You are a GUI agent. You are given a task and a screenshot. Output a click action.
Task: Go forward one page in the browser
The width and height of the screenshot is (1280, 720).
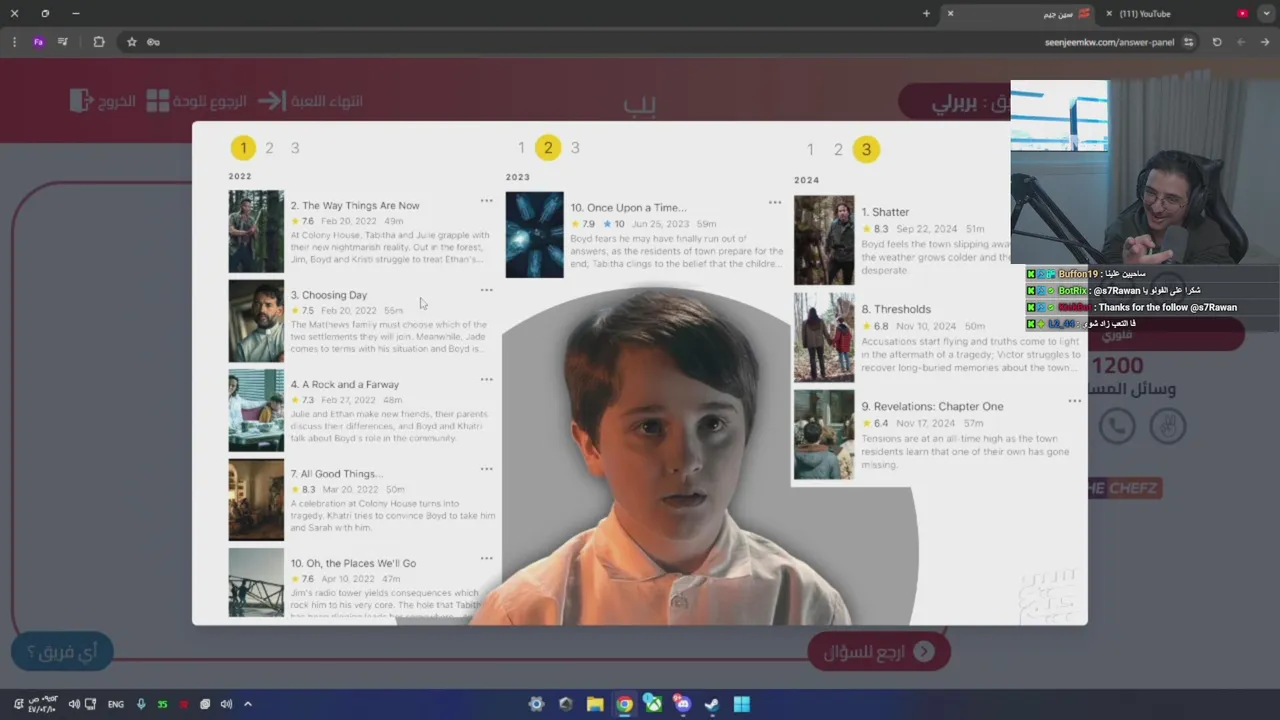pyautogui.click(x=1241, y=42)
